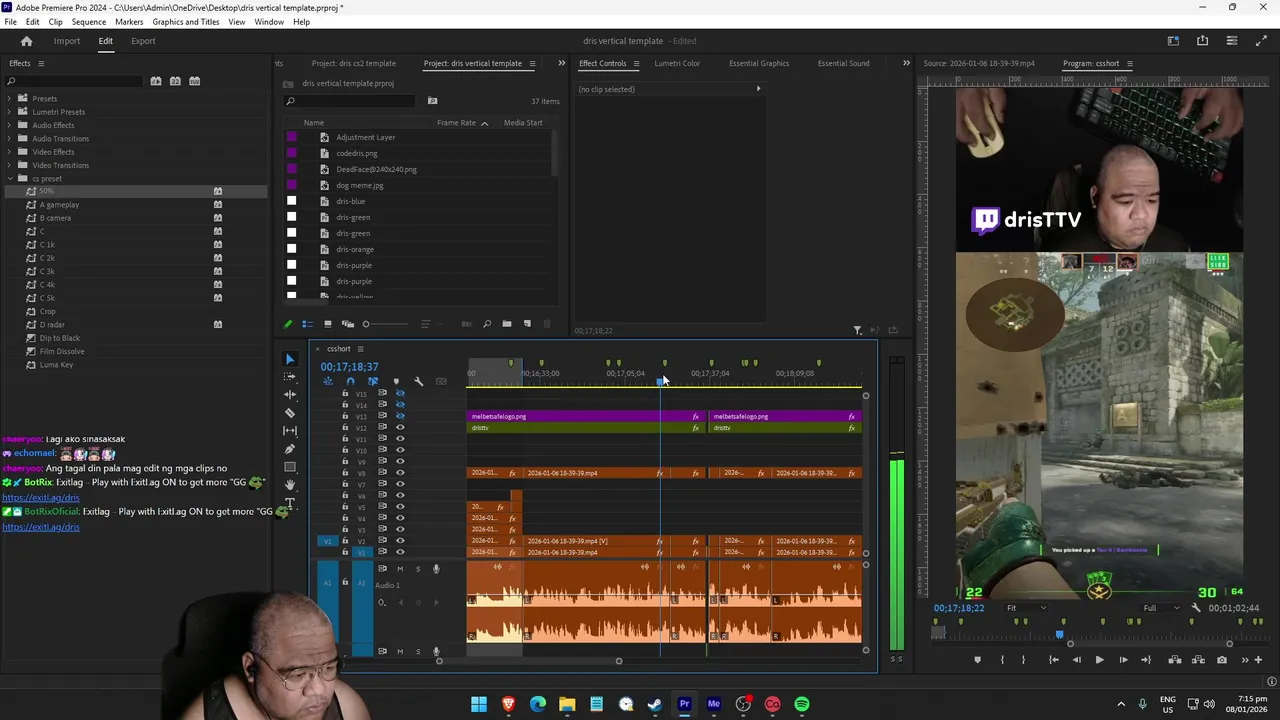Toggle sync lock on V12 track
Viewport: 1280px width, 720px height.
[382, 428]
